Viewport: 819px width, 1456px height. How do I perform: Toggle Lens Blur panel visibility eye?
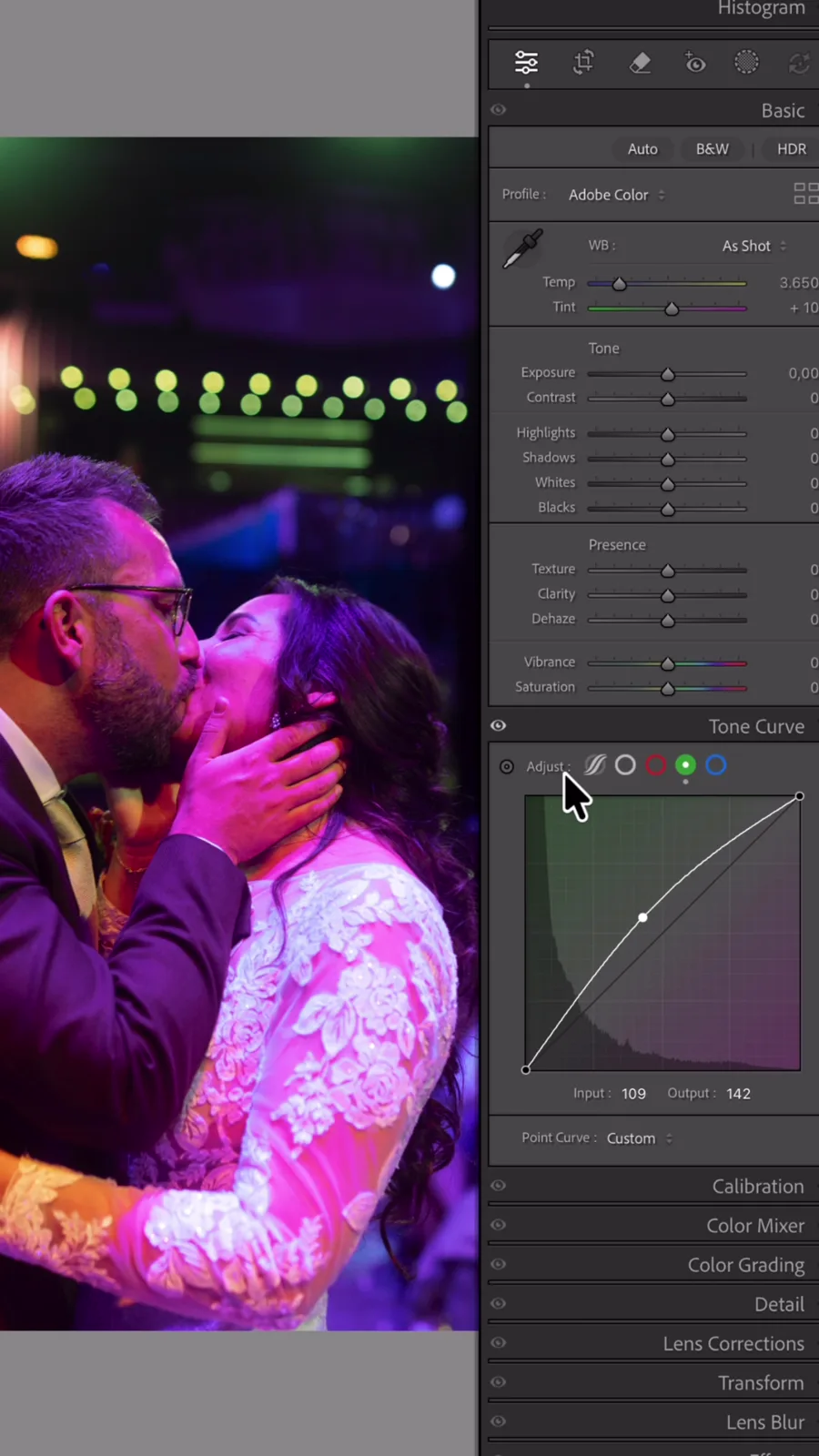click(x=499, y=1421)
